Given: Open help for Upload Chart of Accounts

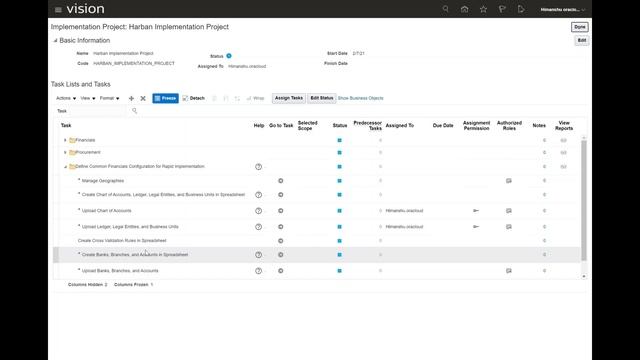Looking at the screenshot, I should 258,211.
